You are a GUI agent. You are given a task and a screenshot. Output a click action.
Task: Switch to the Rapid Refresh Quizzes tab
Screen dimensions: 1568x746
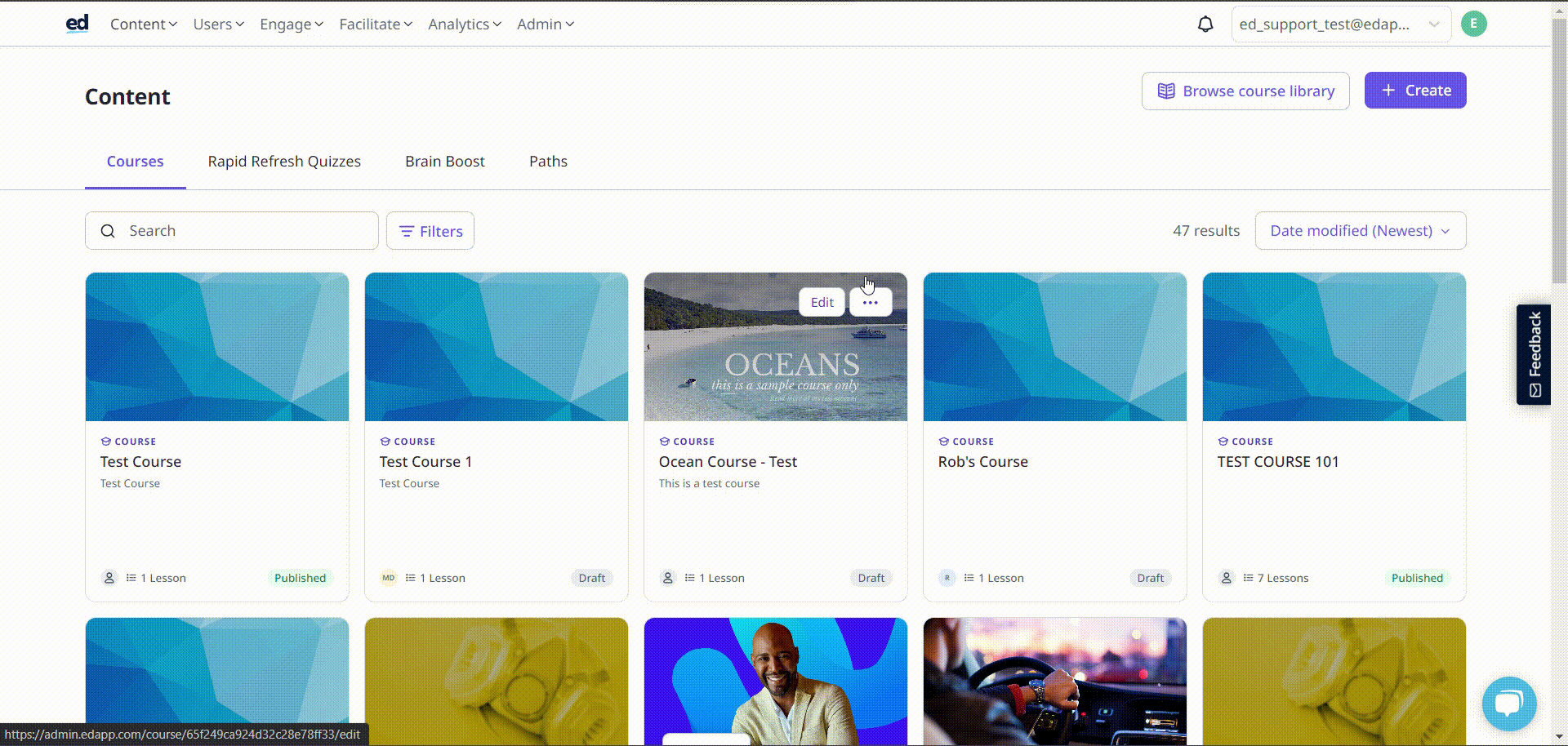pyautogui.click(x=284, y=162)
